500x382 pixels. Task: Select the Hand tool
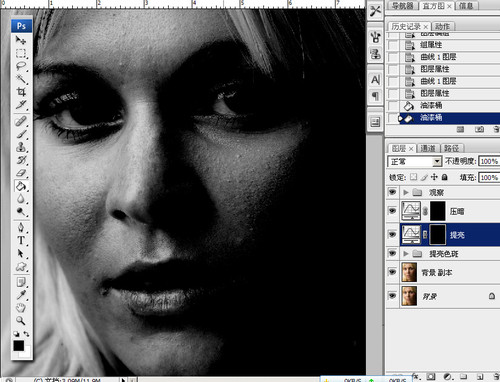pos(21,307)
